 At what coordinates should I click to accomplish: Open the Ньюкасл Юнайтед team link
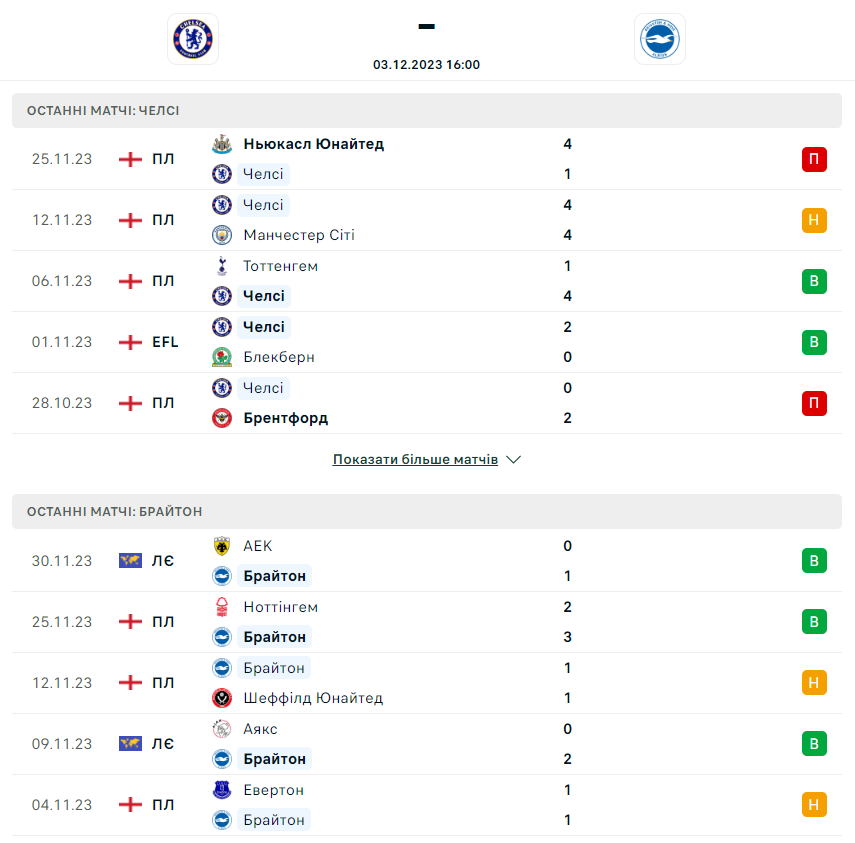click(x=313, y=144)
